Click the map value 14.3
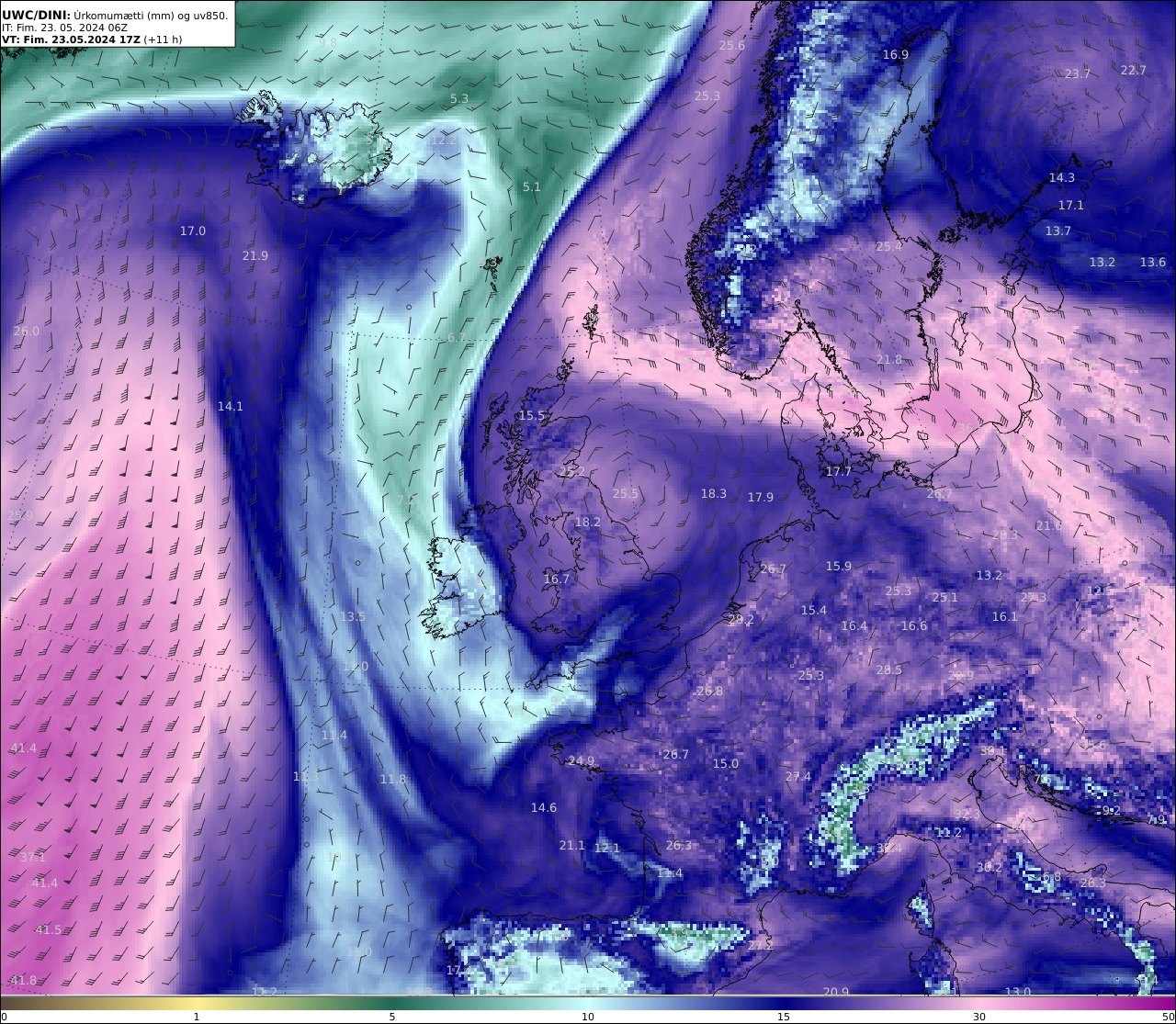 (1062, 178)
